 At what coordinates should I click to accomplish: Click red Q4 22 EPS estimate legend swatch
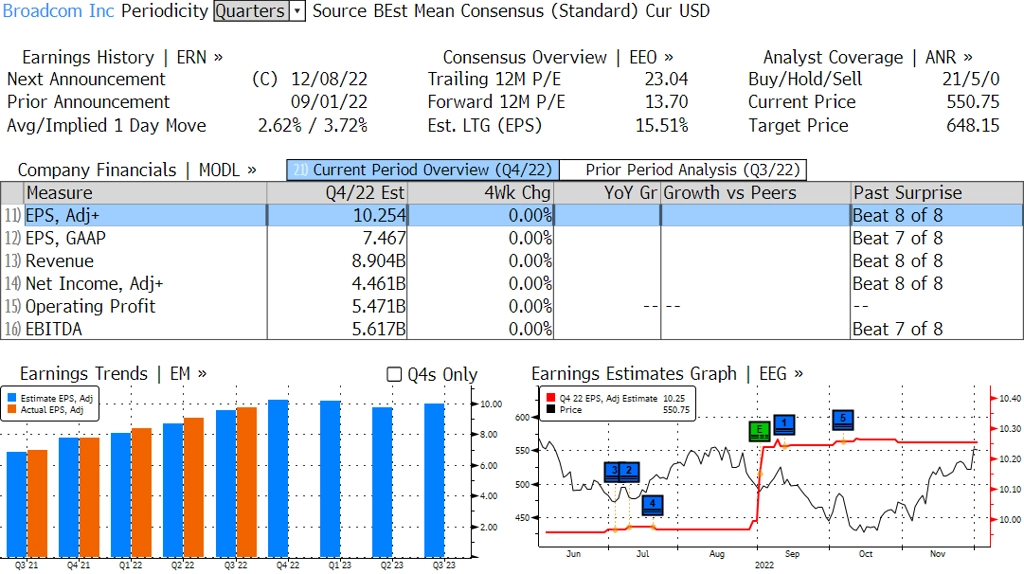click(x=551, y=398)
